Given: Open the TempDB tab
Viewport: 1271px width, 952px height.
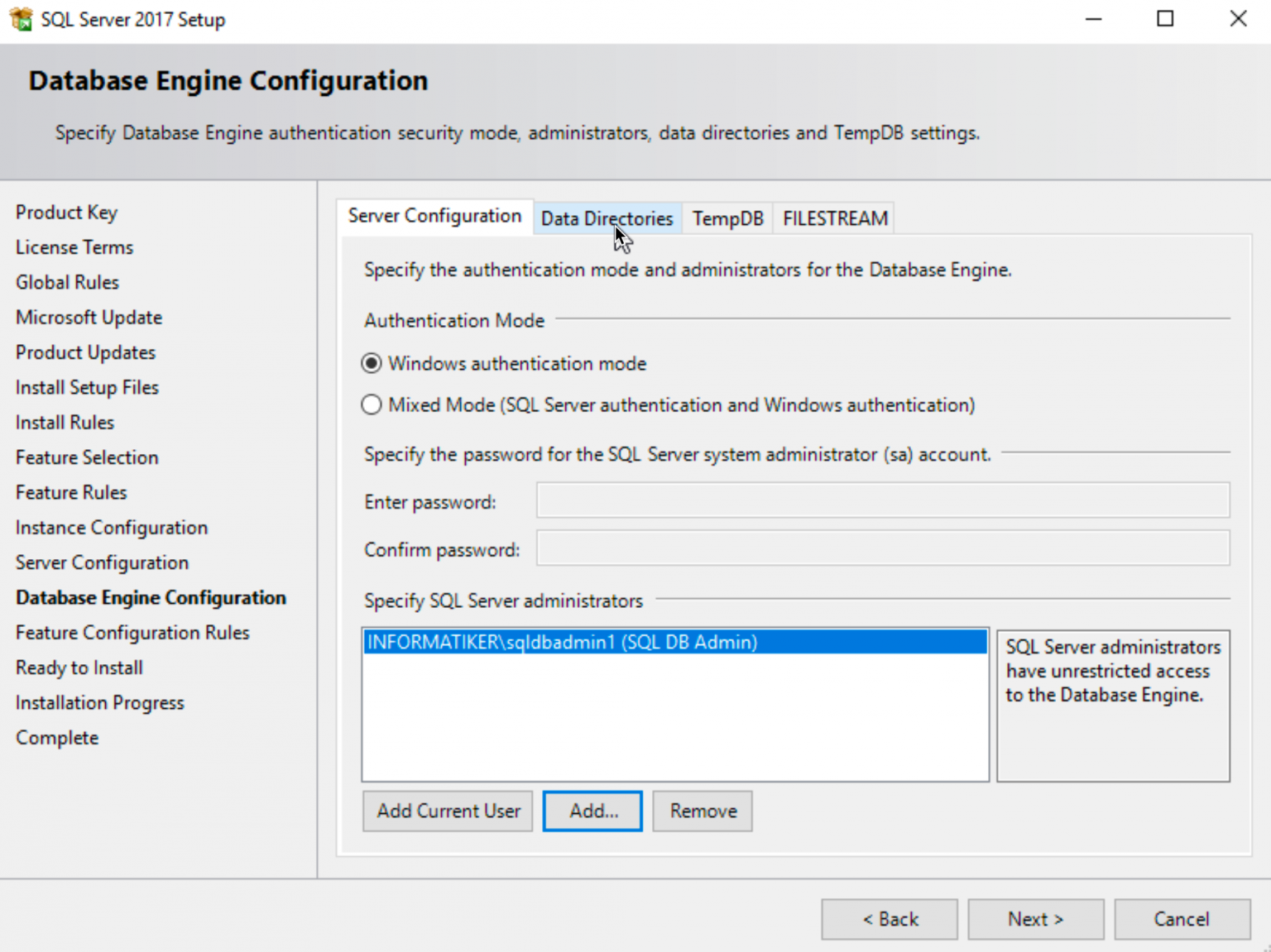Looking at the screenshot, I should [x=727, y=218].
